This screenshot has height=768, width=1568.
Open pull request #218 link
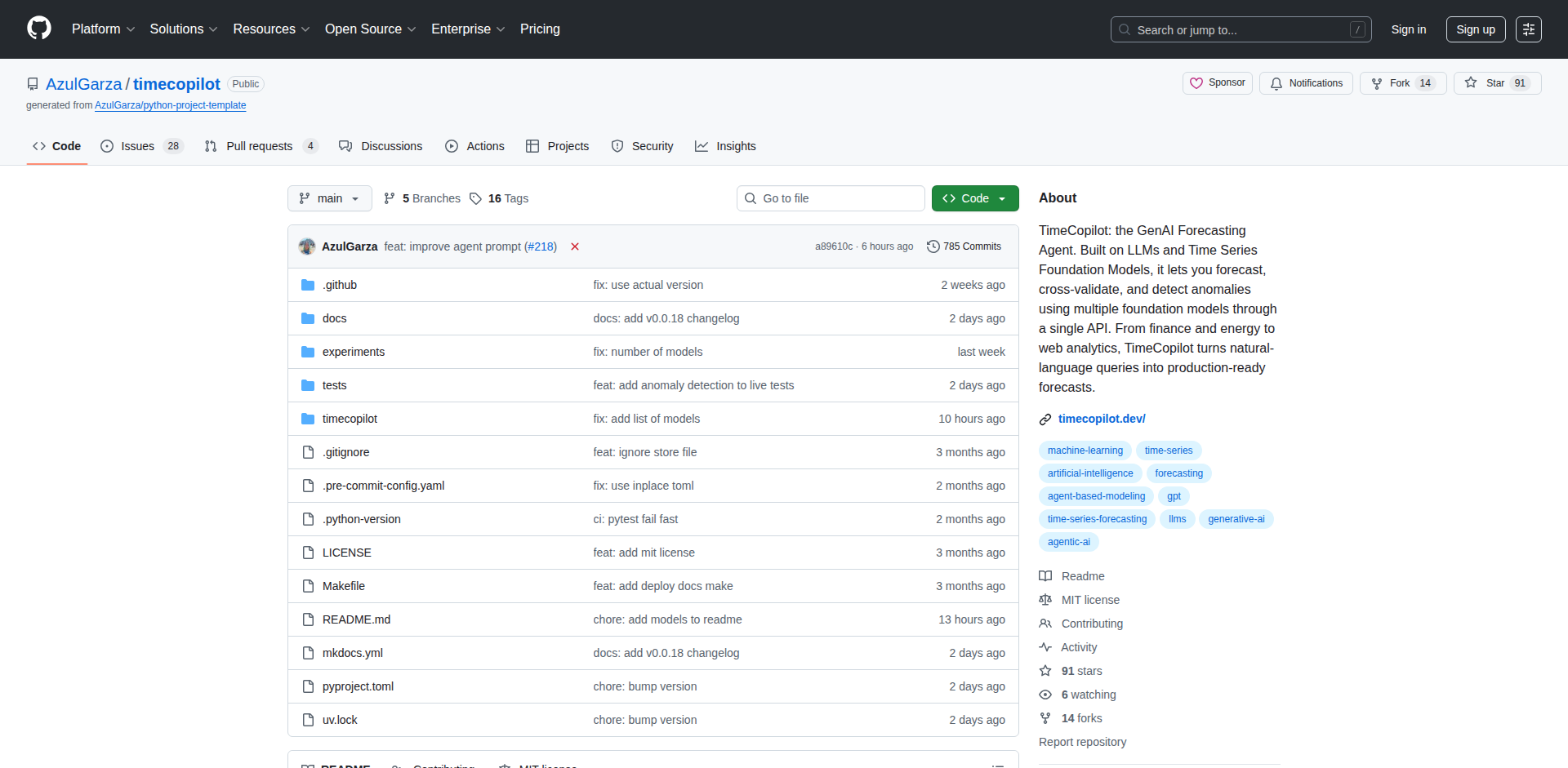click(541, 246)
